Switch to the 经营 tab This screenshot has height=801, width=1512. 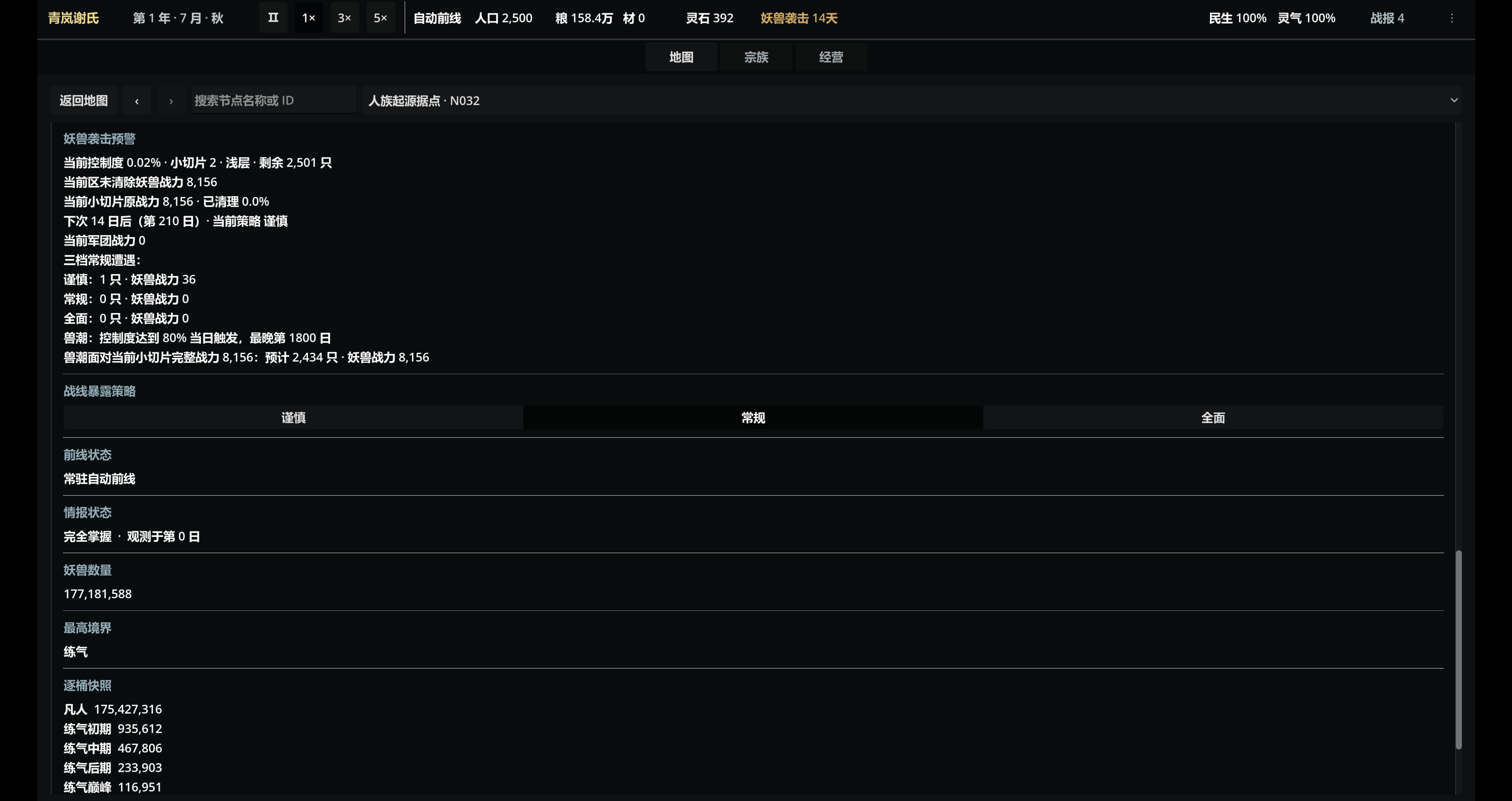click(x=831, y=57)
